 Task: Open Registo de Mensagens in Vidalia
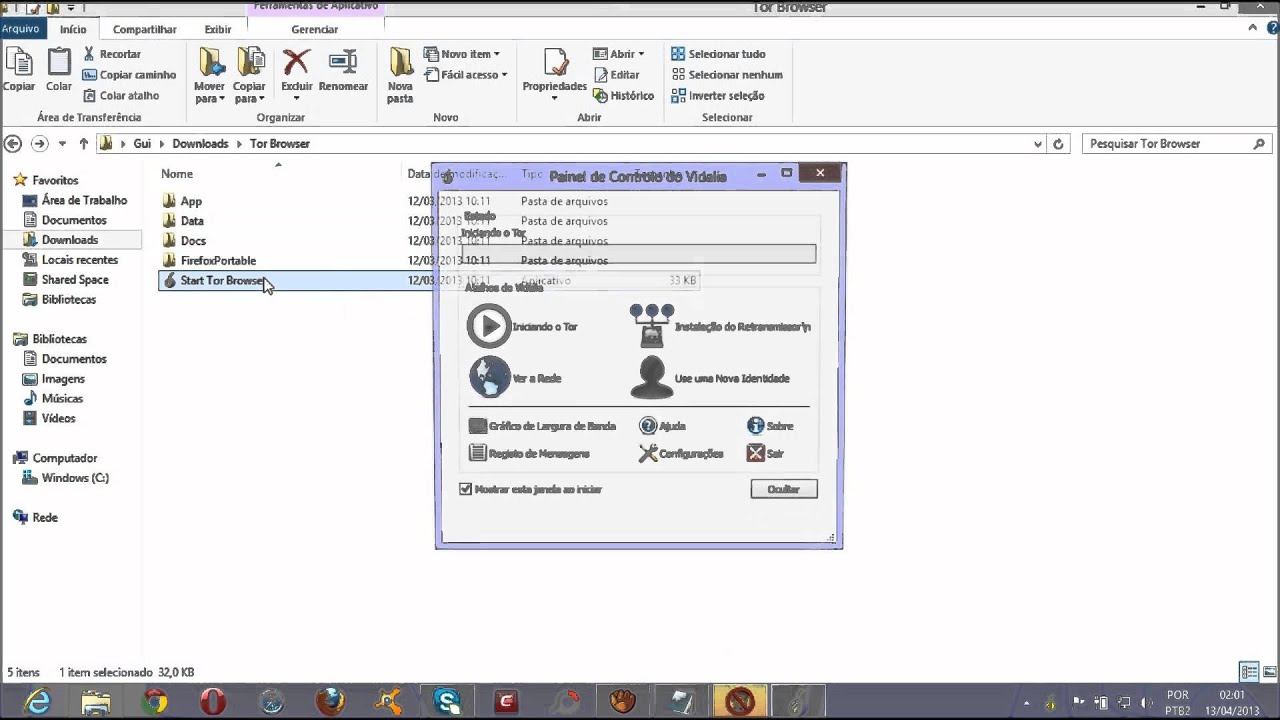(x=529, y=454)
